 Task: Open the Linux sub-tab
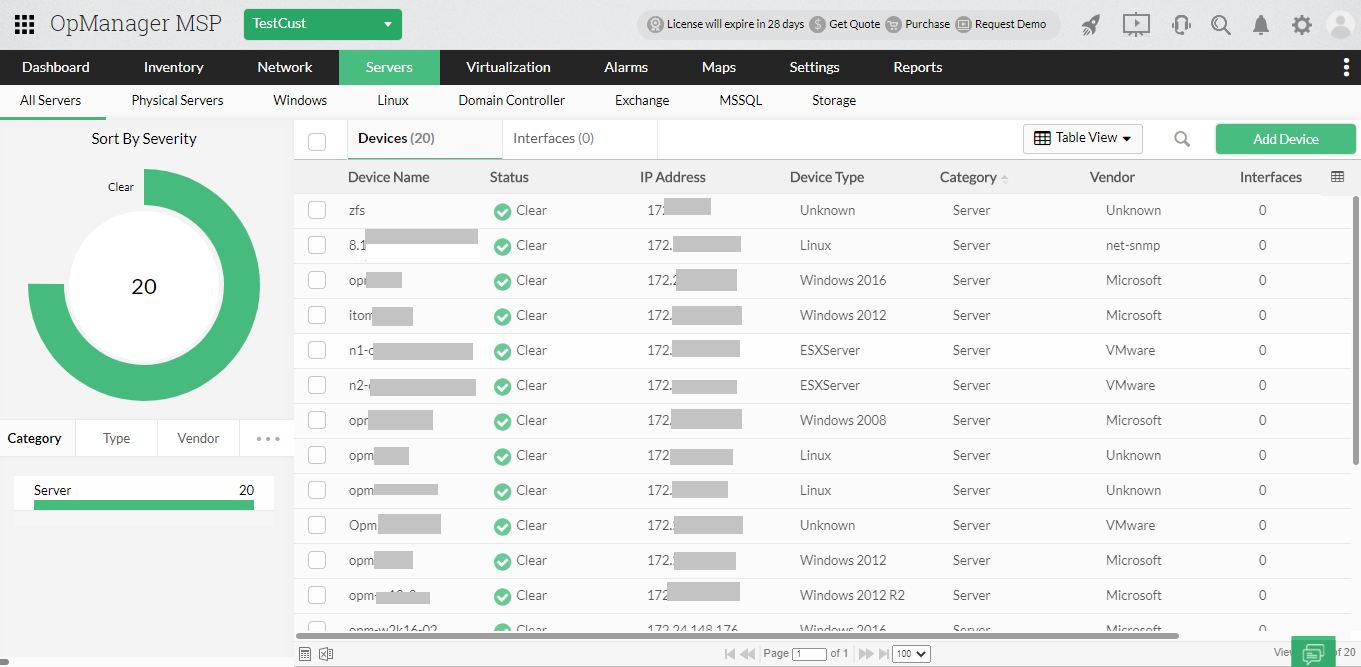(x=393, y=100)
